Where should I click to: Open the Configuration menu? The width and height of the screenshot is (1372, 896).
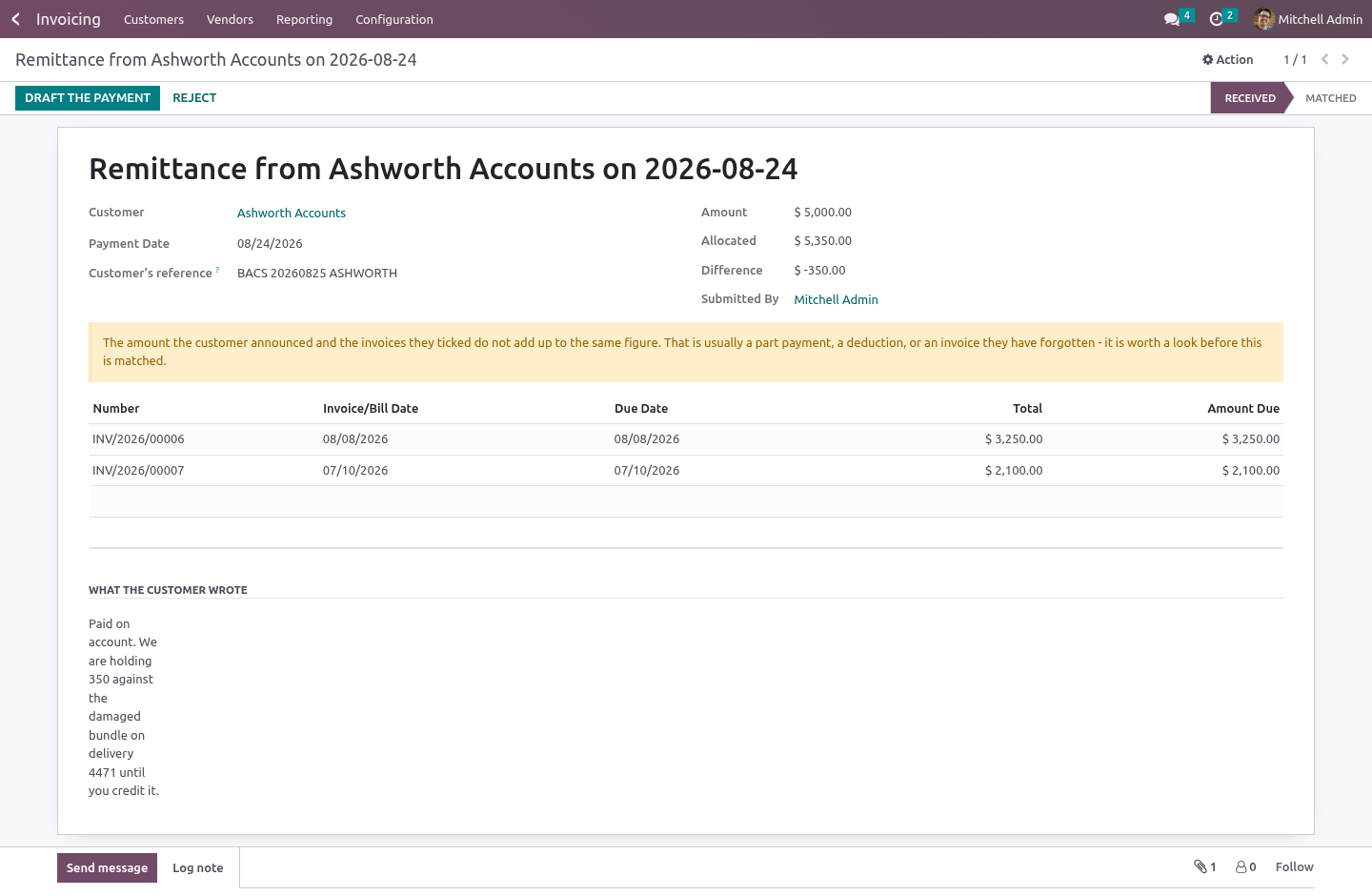pos(394,19)
